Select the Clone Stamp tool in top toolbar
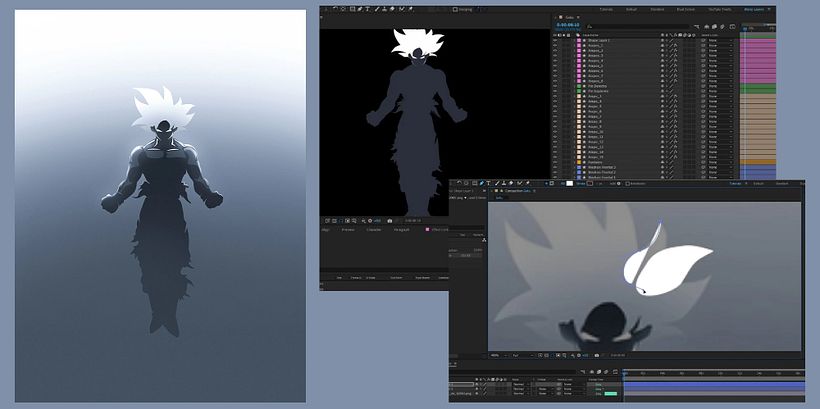The image size is (820, 409). pos(384,9)
